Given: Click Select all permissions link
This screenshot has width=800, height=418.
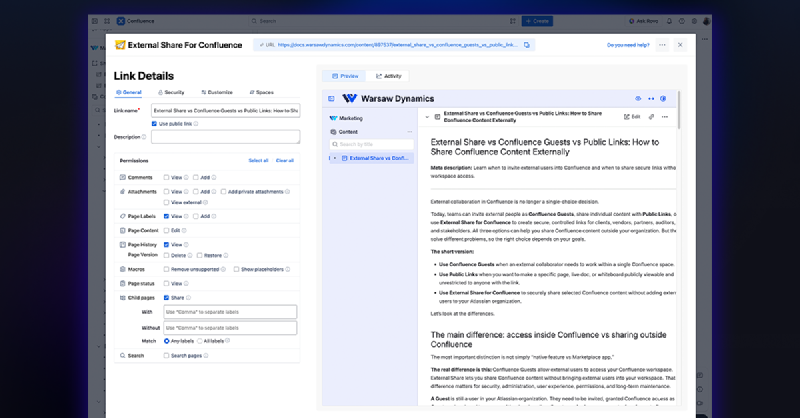Looking at the screenshot, I should click(x=258, y=161).
